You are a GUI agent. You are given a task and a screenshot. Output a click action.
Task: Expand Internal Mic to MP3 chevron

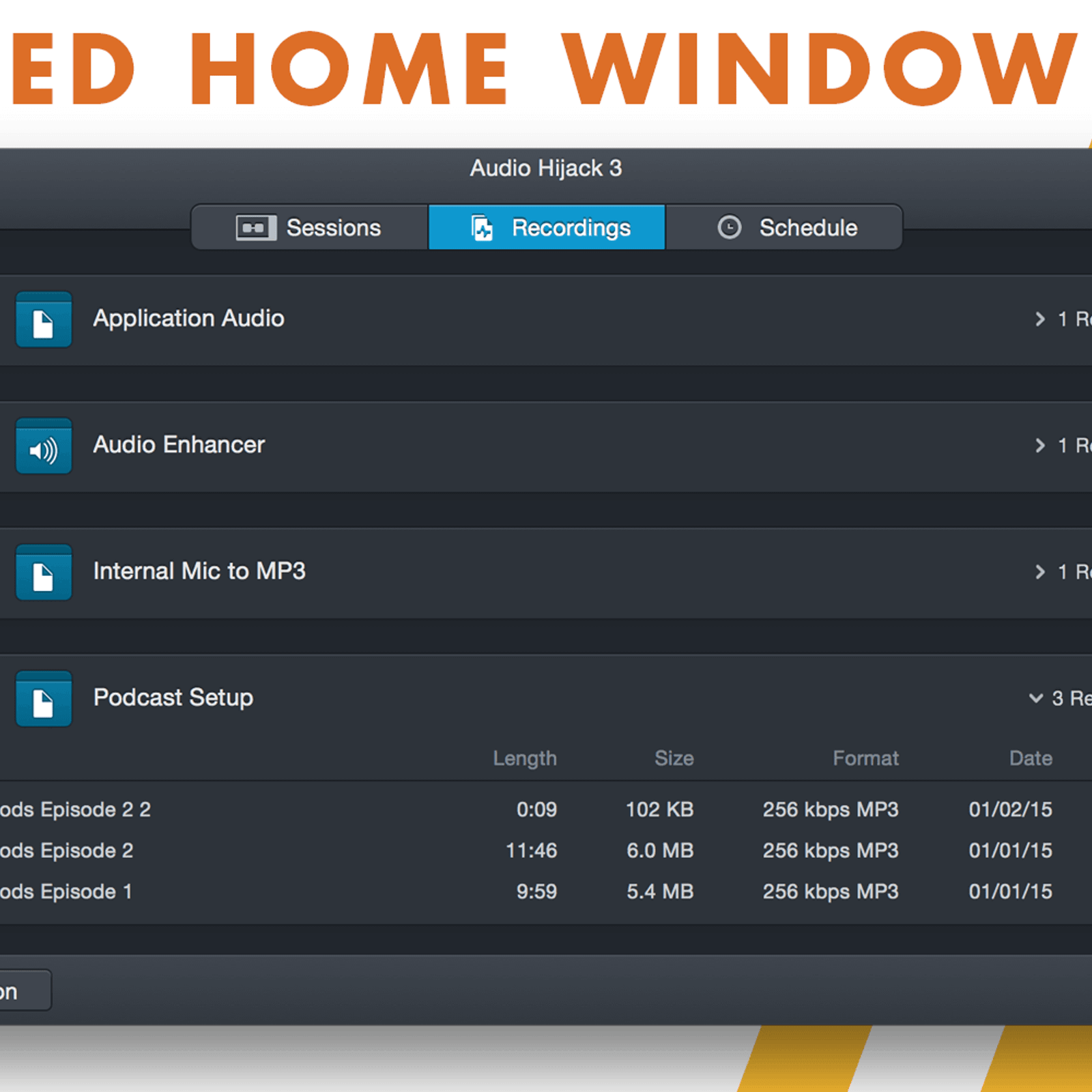pyautogui.click(x=1039, y=571)
